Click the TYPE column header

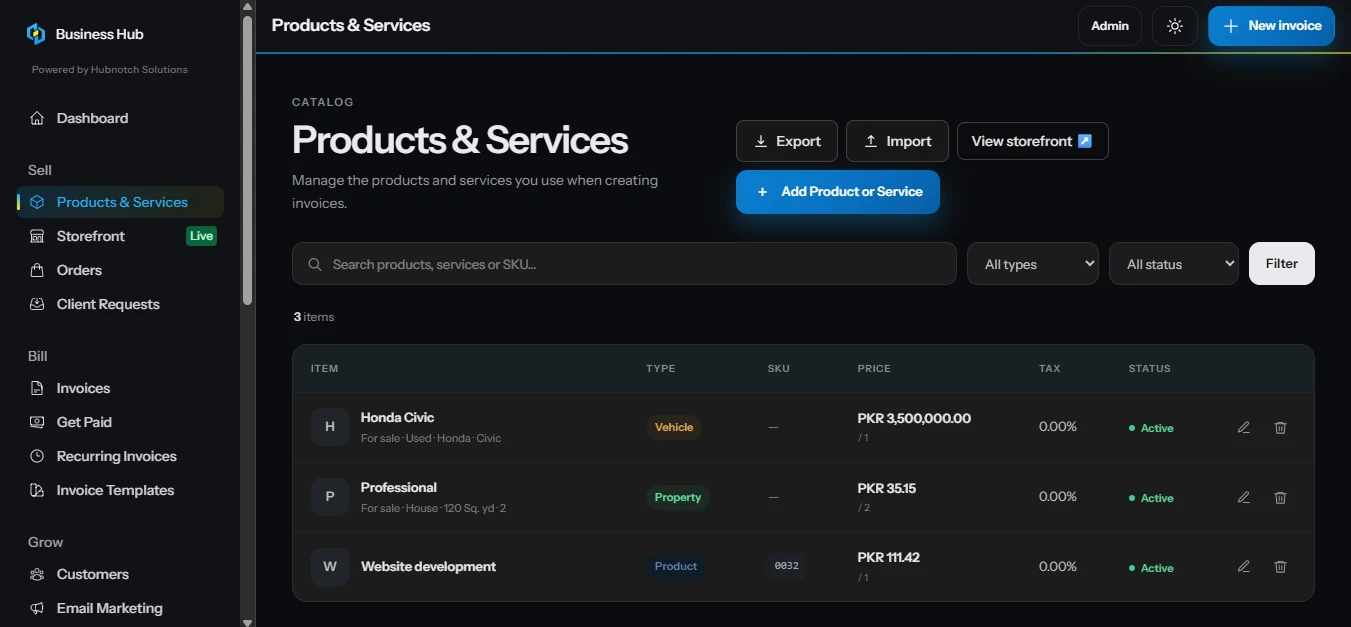661,368
